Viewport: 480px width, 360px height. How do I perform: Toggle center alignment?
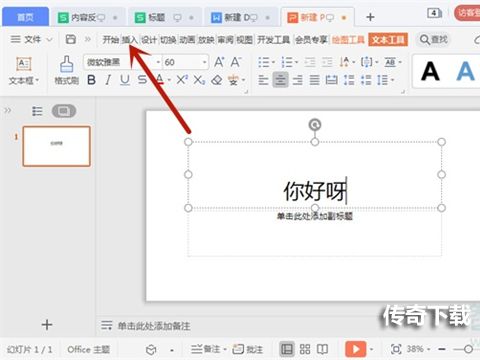(280, 80)
